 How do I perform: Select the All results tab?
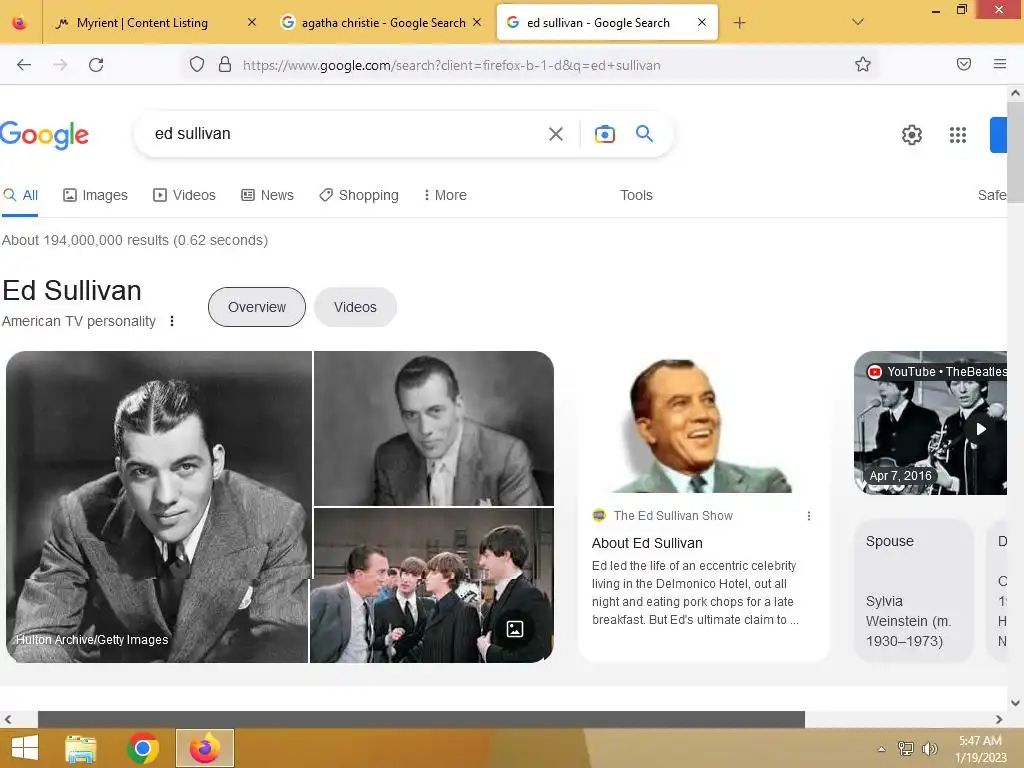point(20,195)
